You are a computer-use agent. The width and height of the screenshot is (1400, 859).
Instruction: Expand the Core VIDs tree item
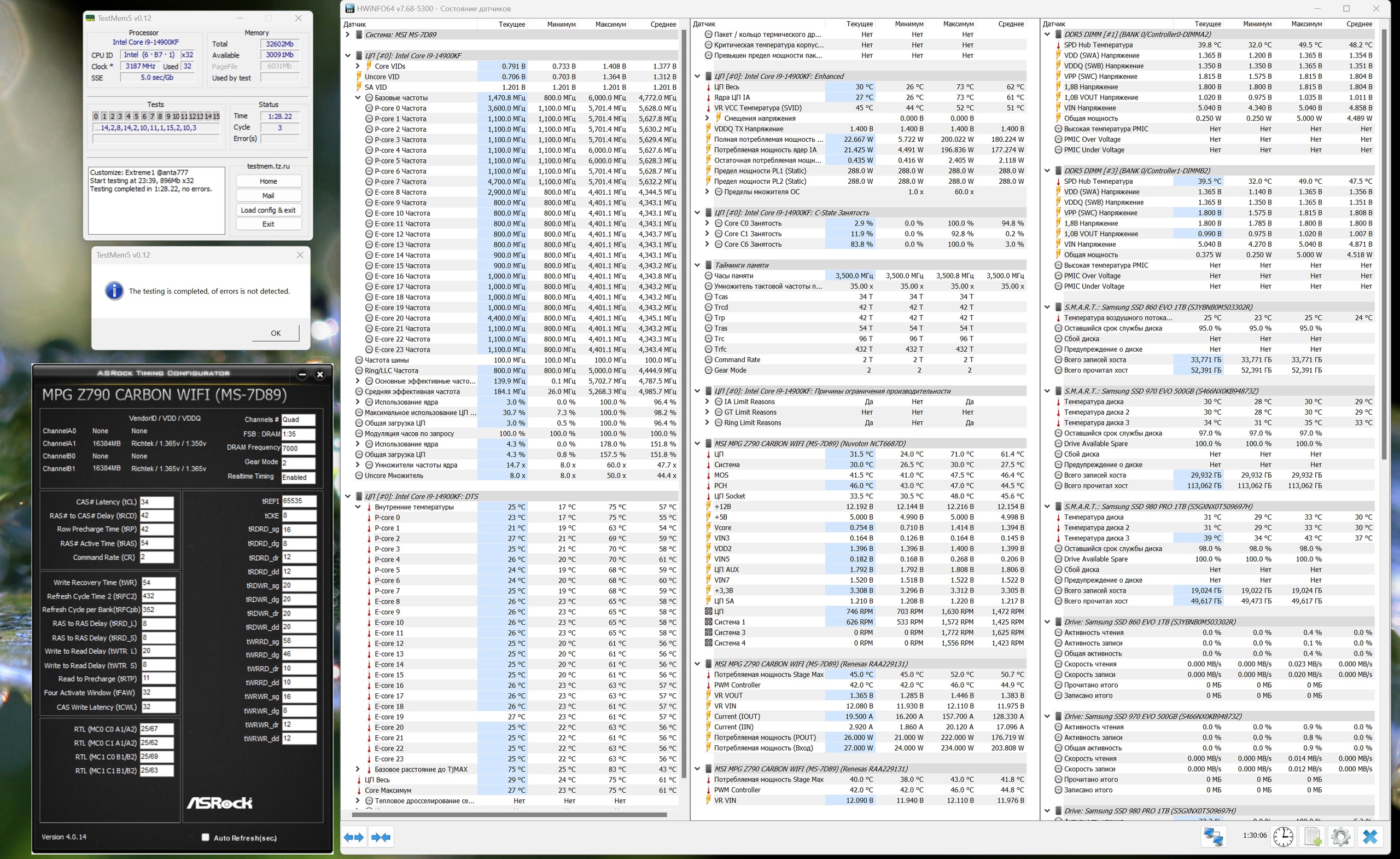click(x=358, y=66)
